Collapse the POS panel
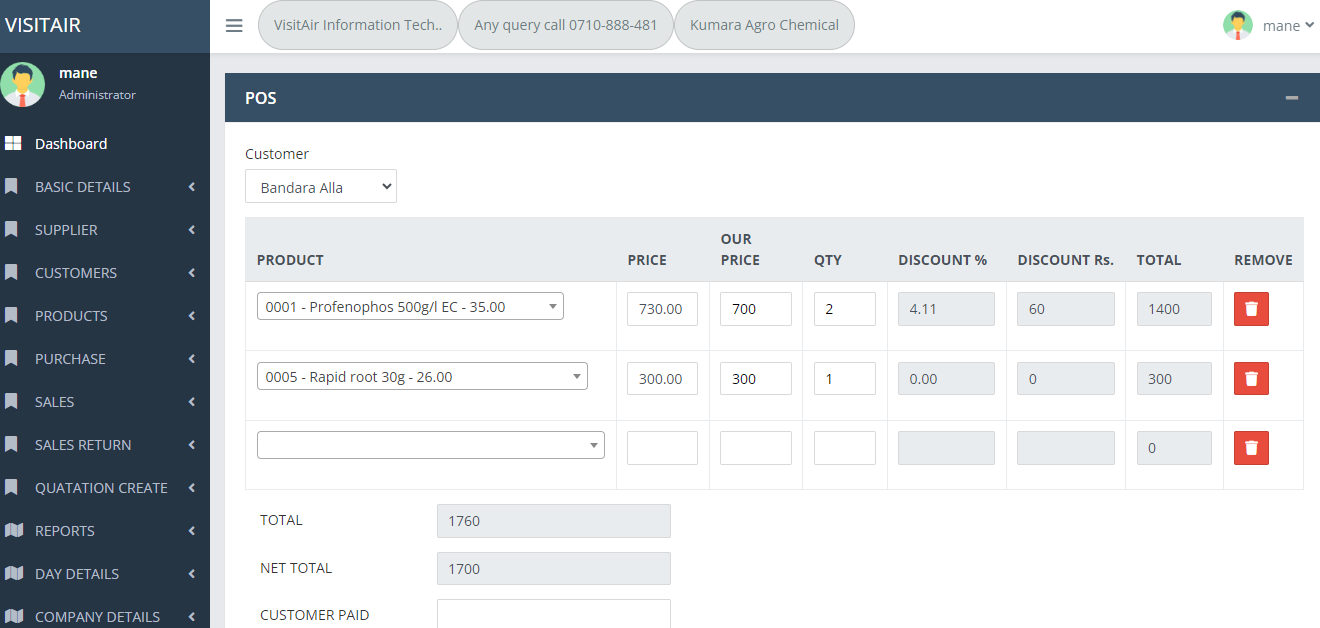This screenshot has height=628, width=1320. 1291,98
